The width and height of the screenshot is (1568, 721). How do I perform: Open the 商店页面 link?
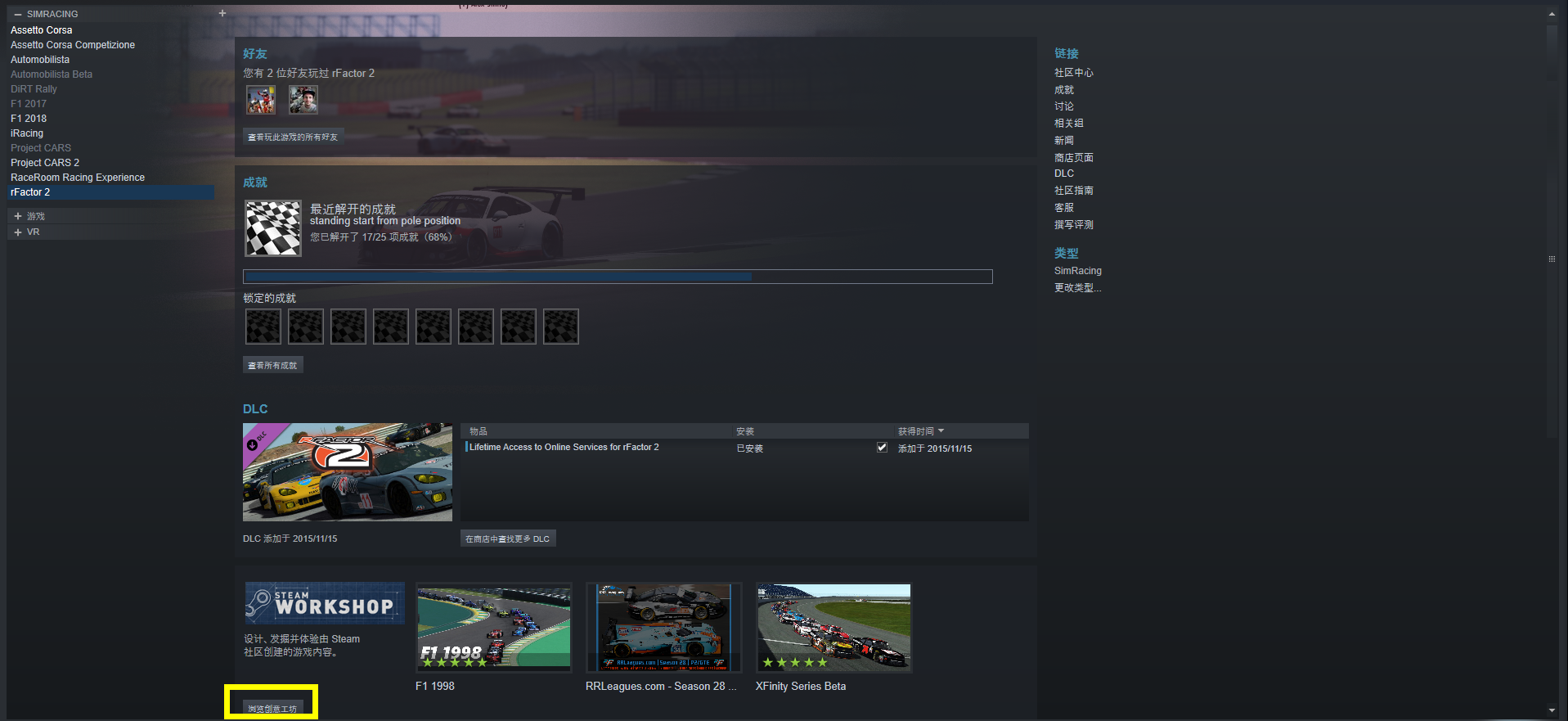(x=1074, y=158)
